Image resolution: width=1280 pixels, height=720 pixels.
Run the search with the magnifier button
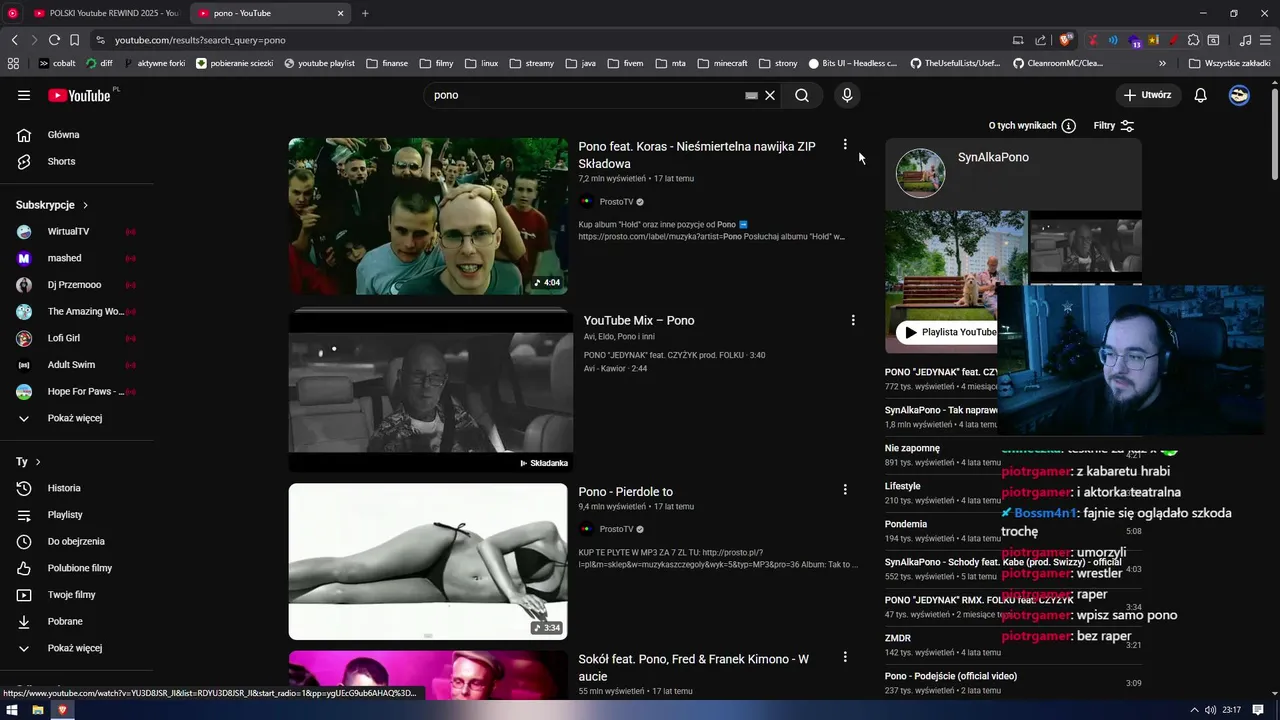802,95
